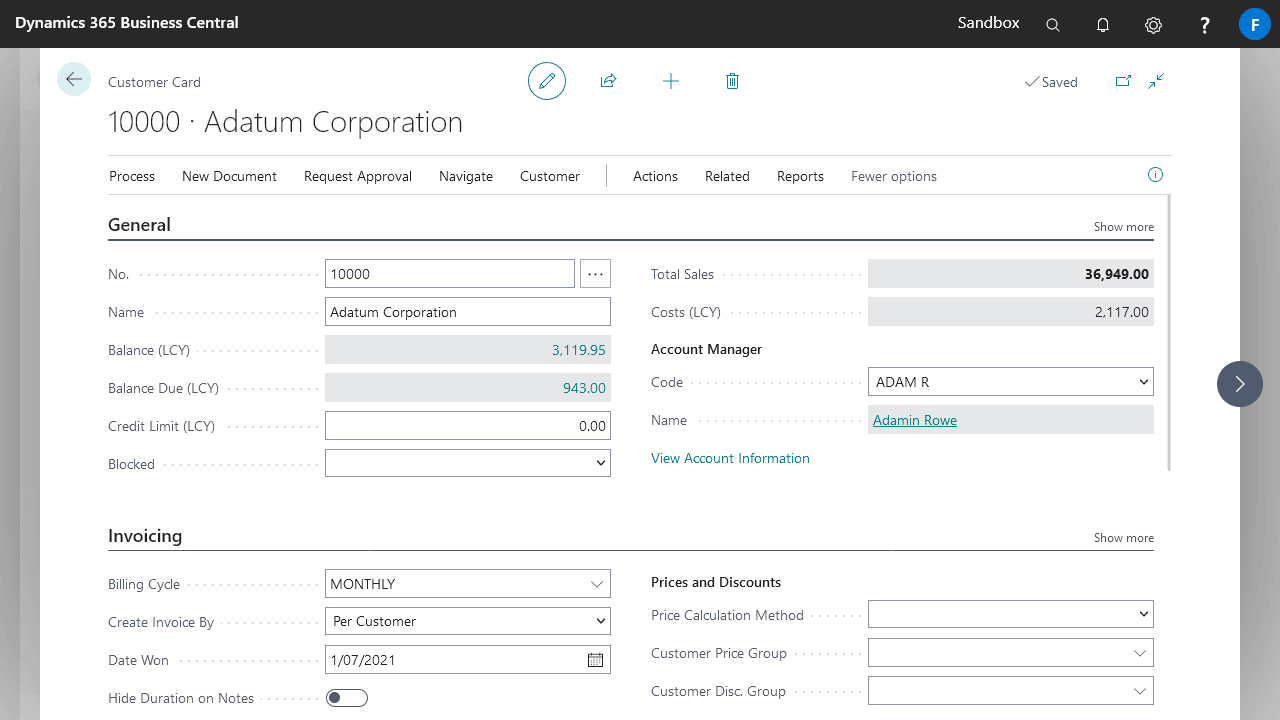Open the Blocked dropdown
The height and width of the screenshot is (720, 1280).
[x=468, y=463]
